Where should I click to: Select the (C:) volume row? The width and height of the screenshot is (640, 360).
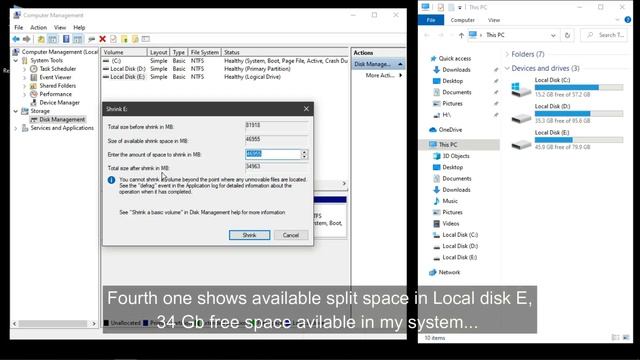[224, 61]
